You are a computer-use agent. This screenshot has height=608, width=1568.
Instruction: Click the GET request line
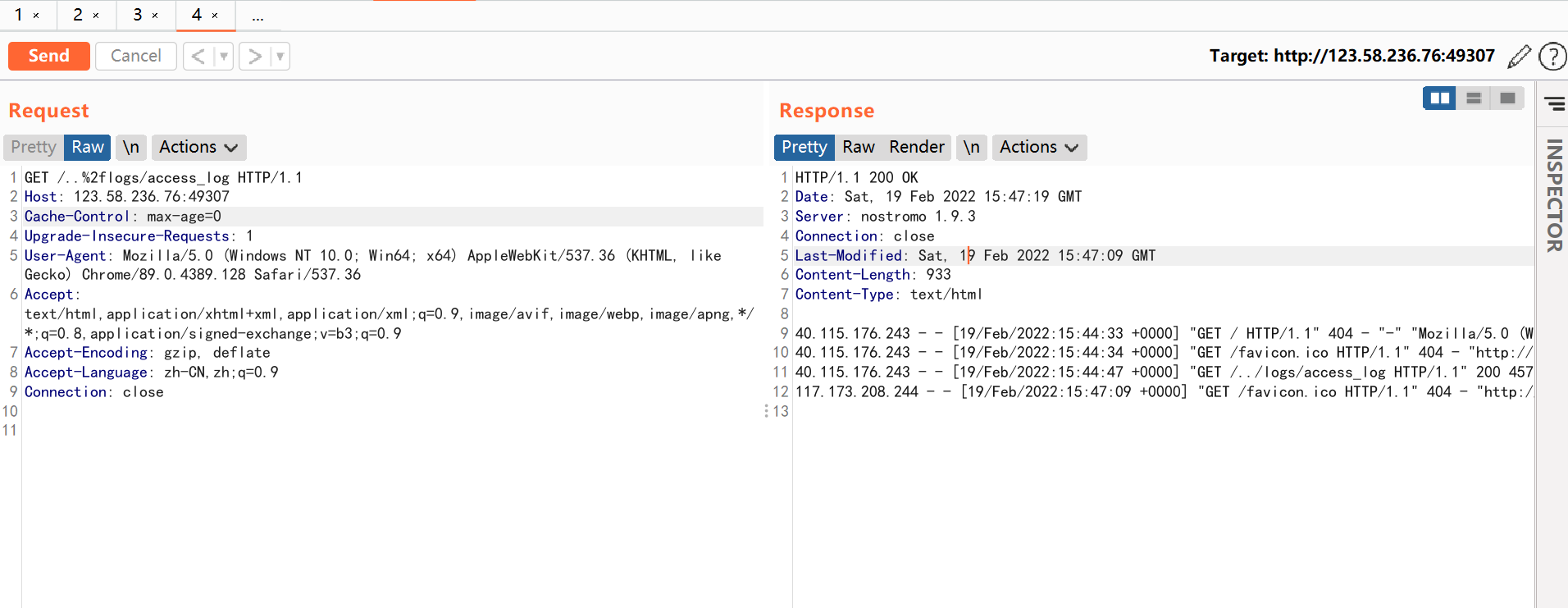(x=163, y=177)
